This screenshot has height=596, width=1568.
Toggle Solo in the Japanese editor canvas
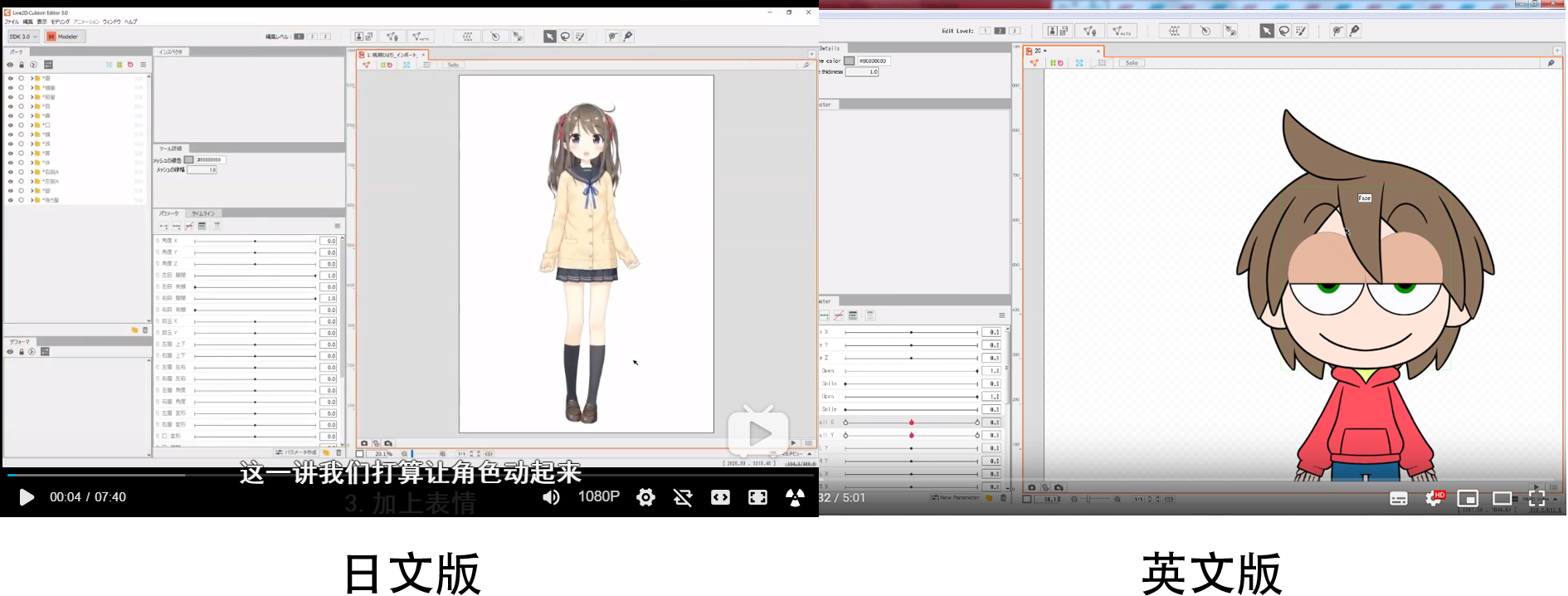453,65
